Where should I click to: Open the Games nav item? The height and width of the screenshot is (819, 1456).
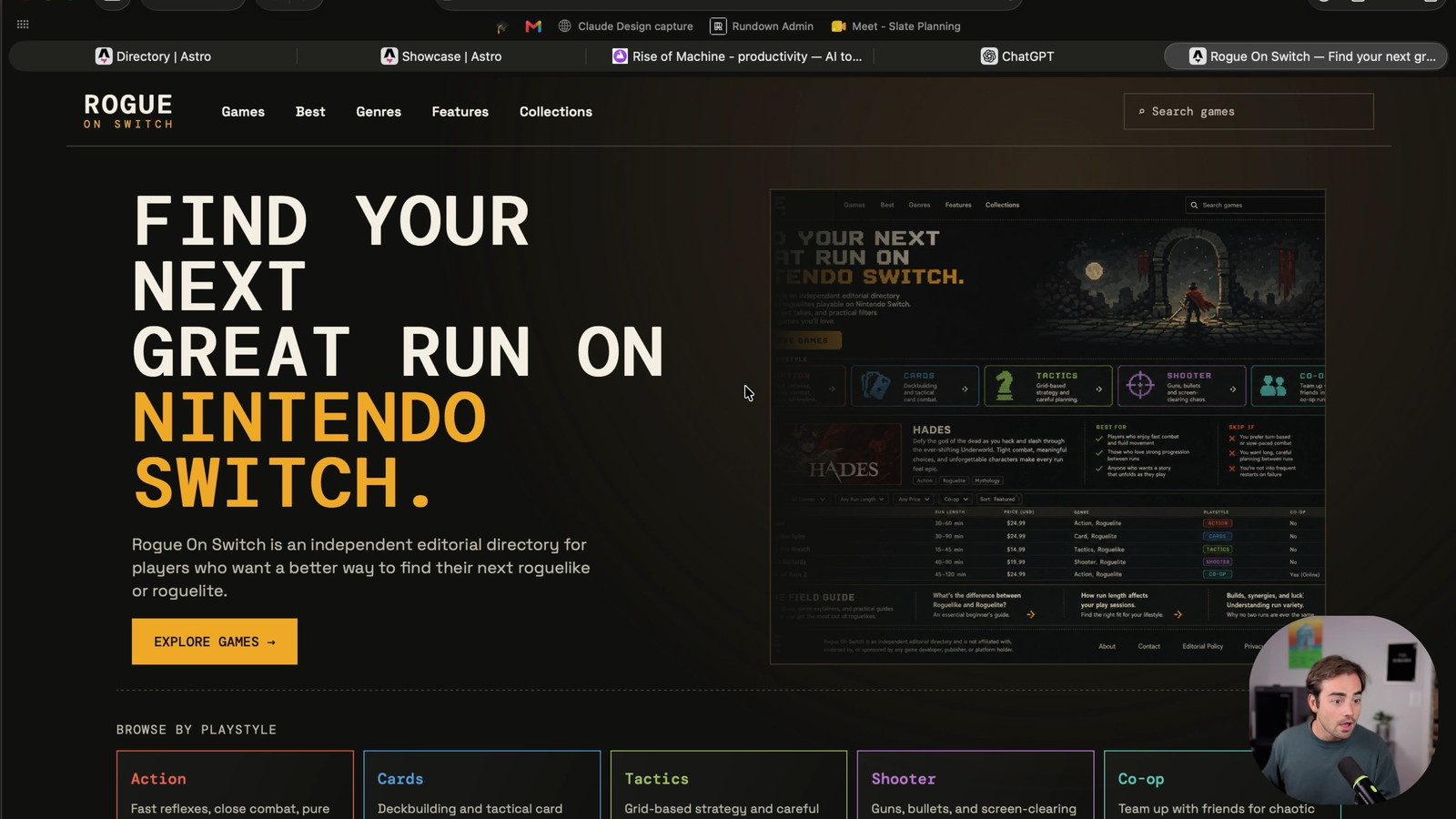point(243,112)
